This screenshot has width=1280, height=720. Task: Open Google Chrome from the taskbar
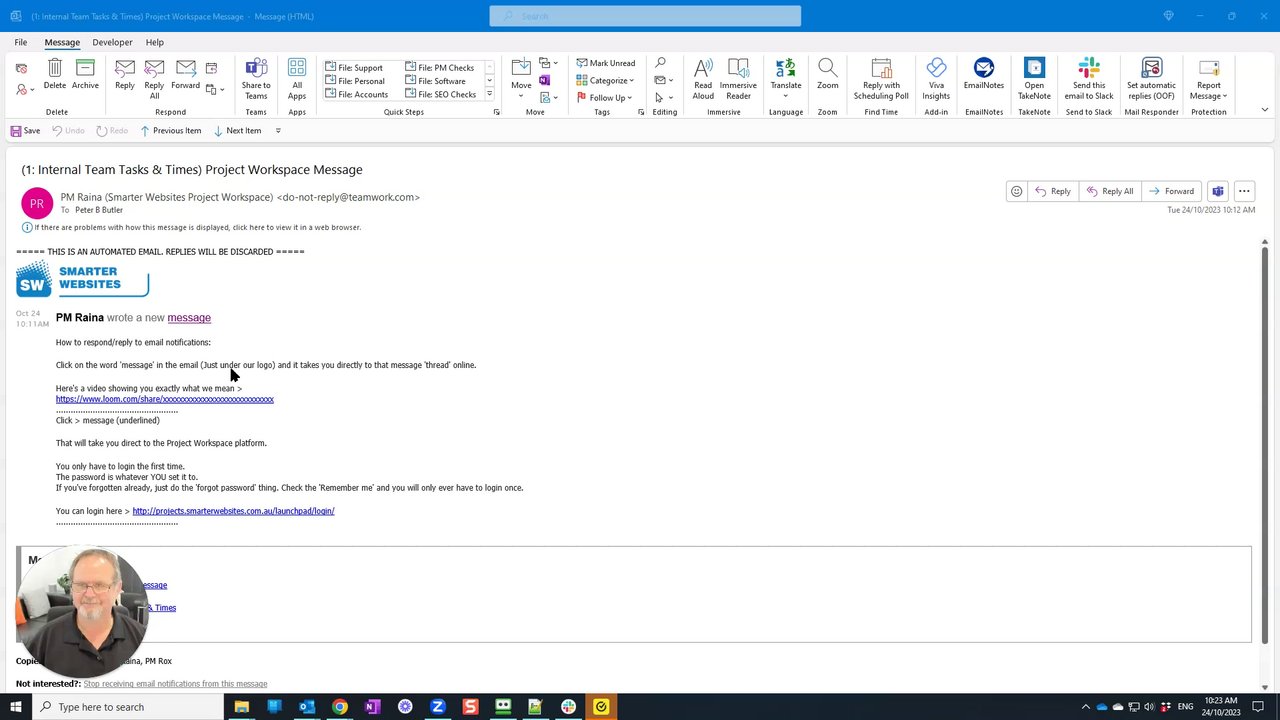tap(340, 707)
